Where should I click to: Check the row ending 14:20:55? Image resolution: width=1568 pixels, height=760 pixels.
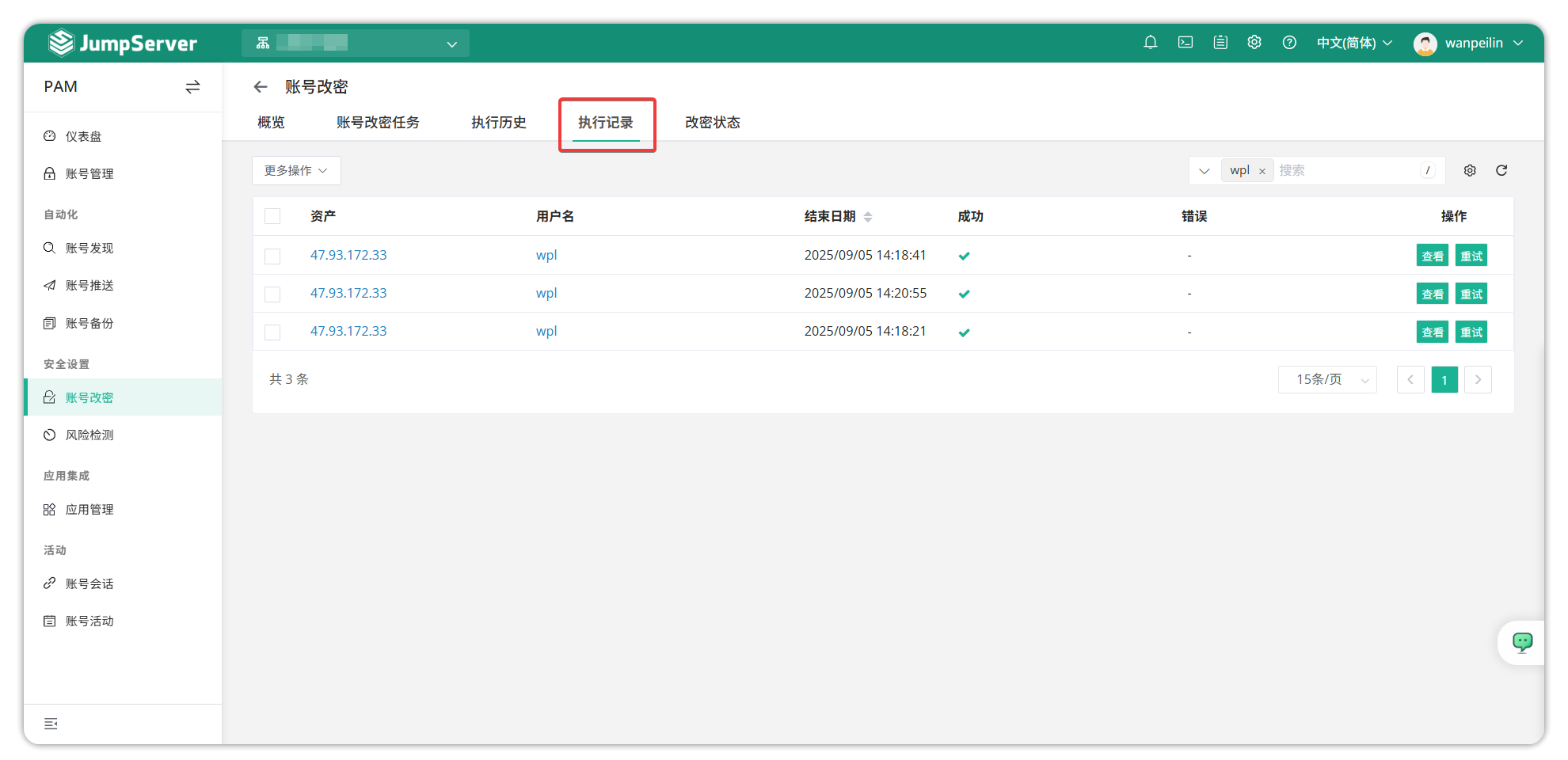[272, 294]
